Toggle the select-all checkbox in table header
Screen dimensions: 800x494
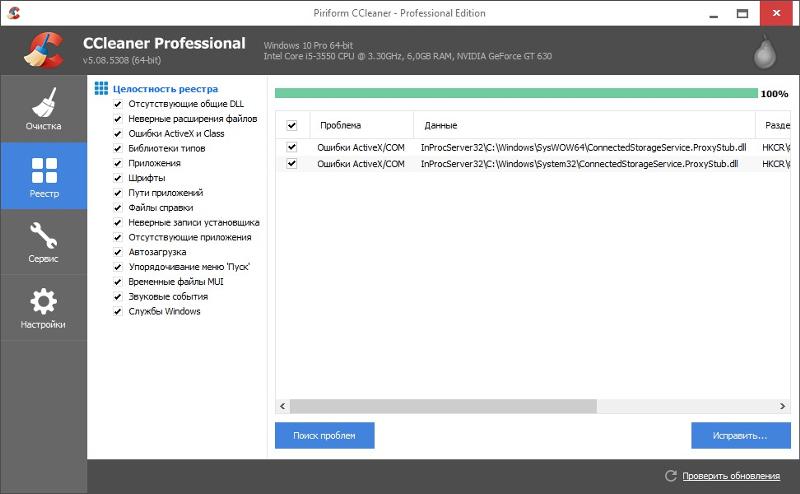292,125
